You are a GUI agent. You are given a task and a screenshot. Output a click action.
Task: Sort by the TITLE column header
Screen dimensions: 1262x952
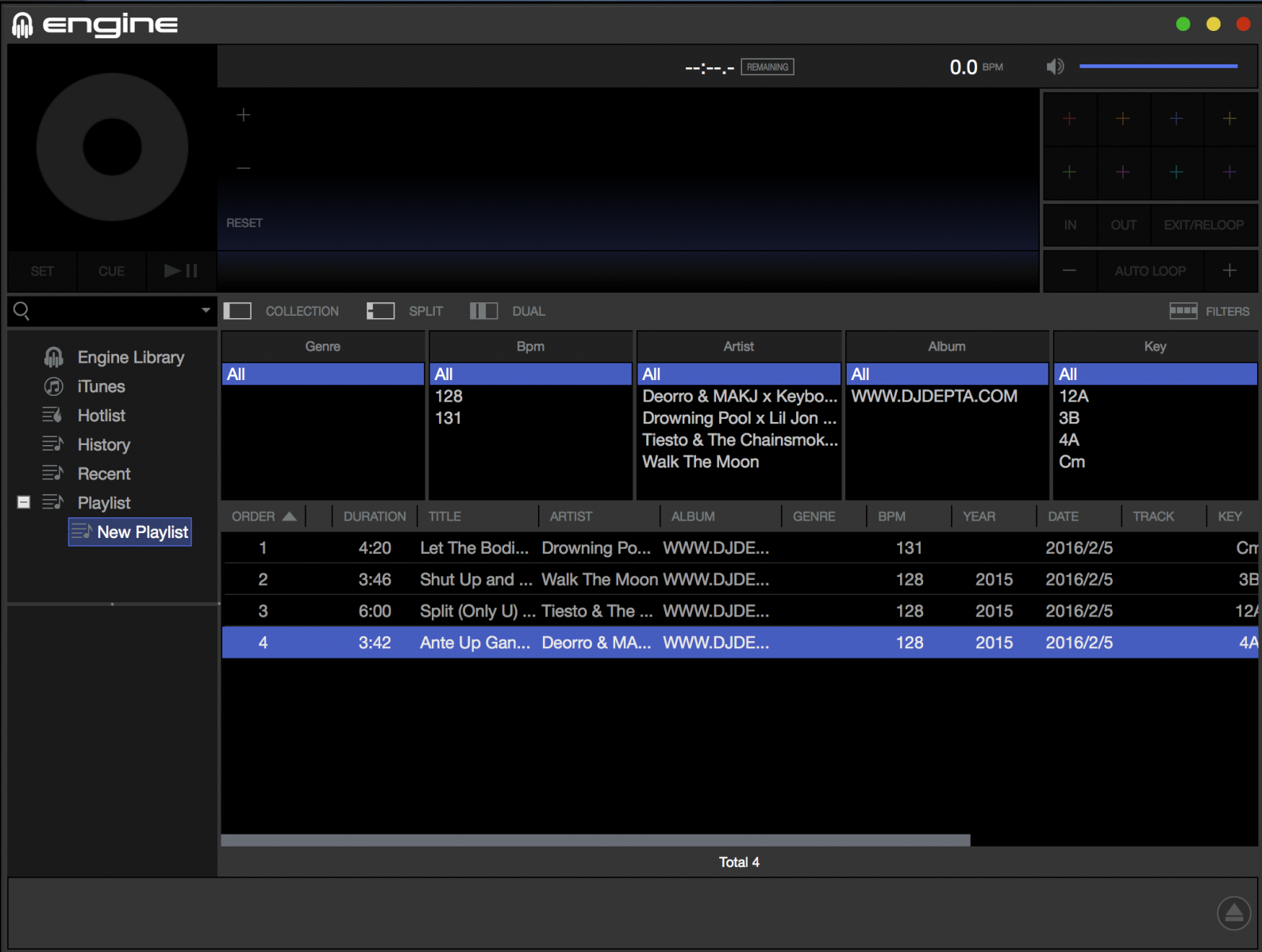[478, 516]
